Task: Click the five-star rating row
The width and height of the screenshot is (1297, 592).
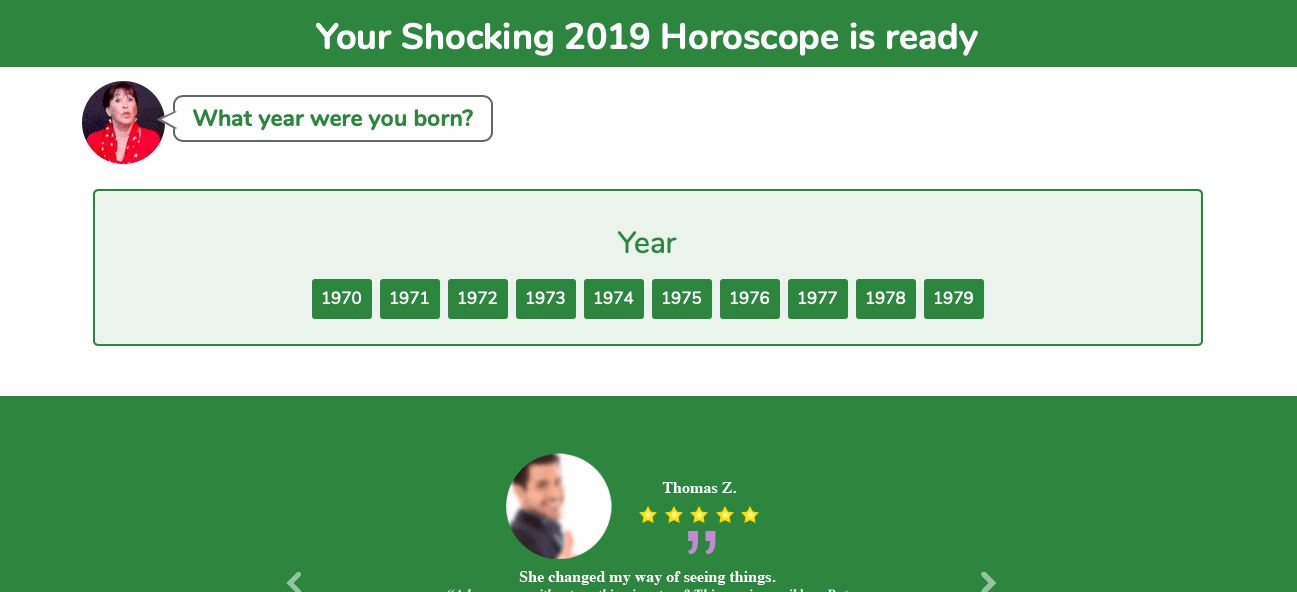Action: 699,515
